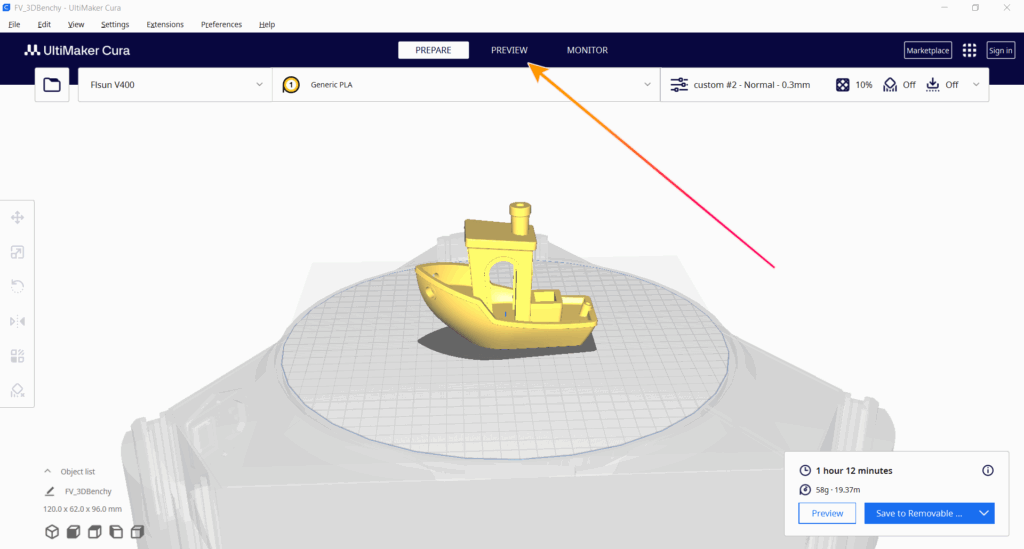Open the Preferences menu

click(x=221, y=24)
